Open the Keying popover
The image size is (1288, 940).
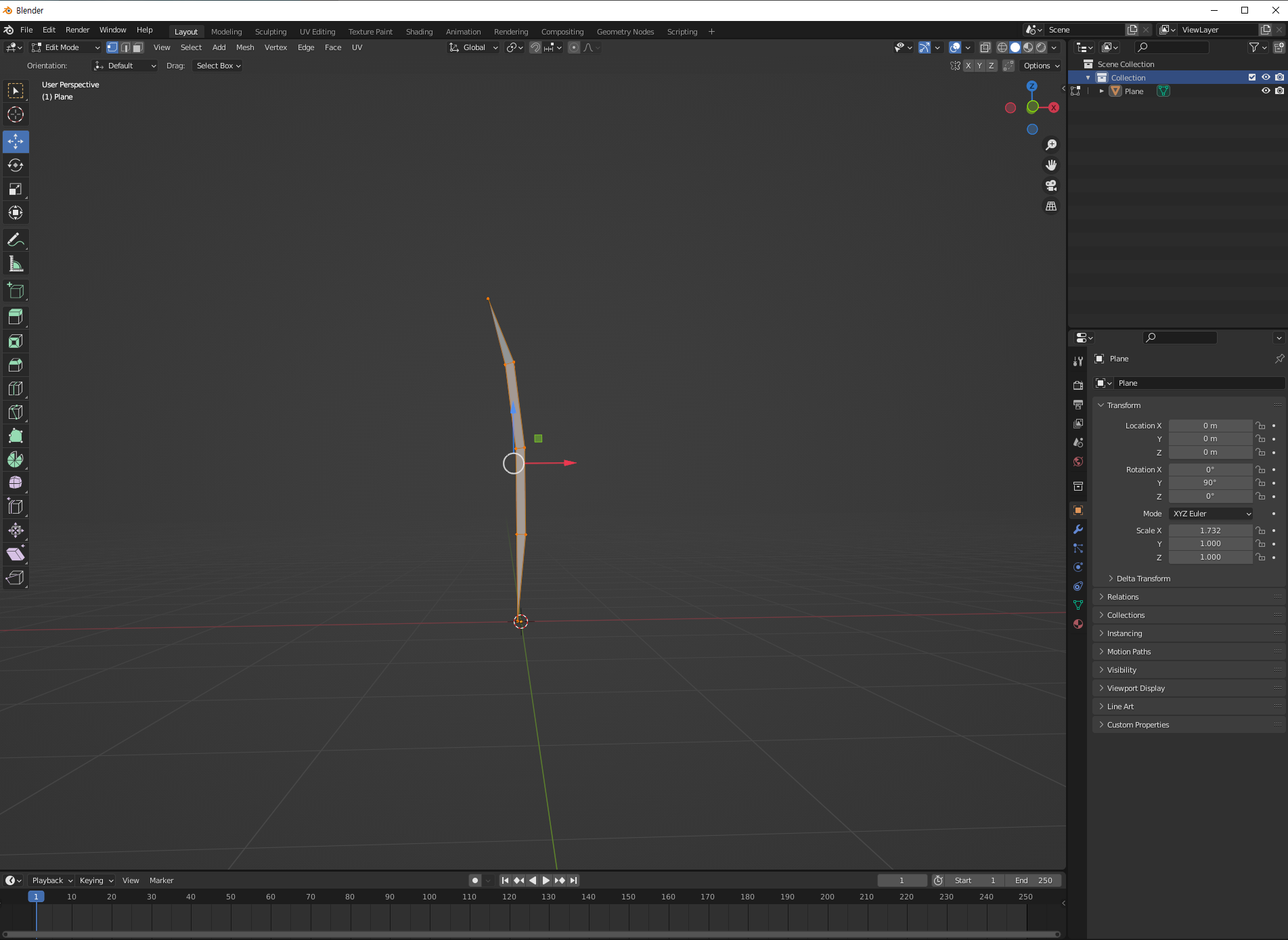(x=96, y=880)
